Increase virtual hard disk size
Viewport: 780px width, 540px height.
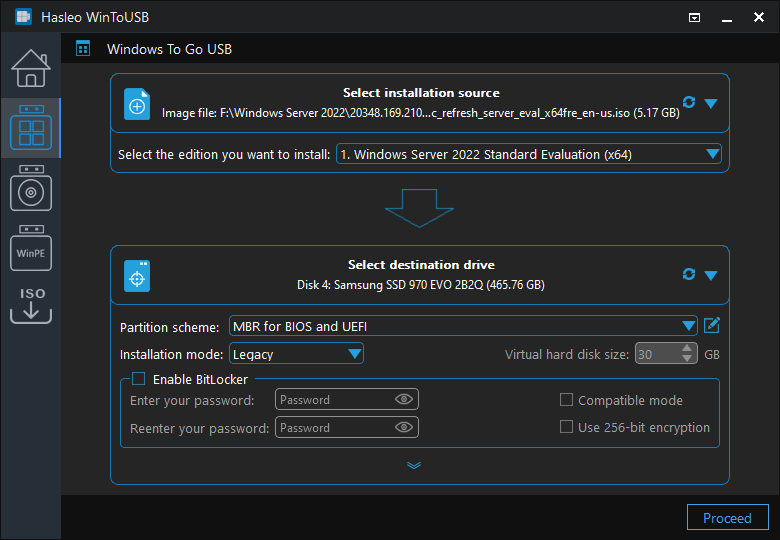pos(687,349)
